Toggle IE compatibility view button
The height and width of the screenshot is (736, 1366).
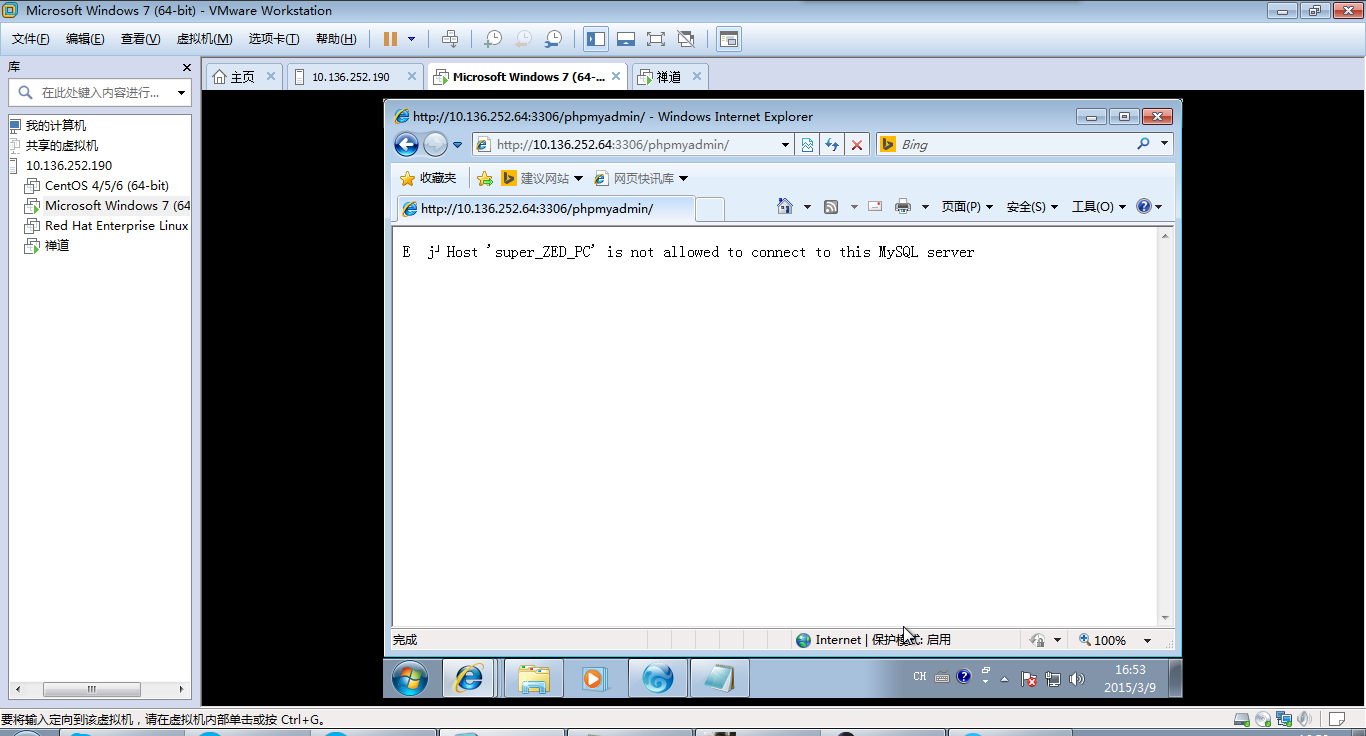[x=808, y=145]
